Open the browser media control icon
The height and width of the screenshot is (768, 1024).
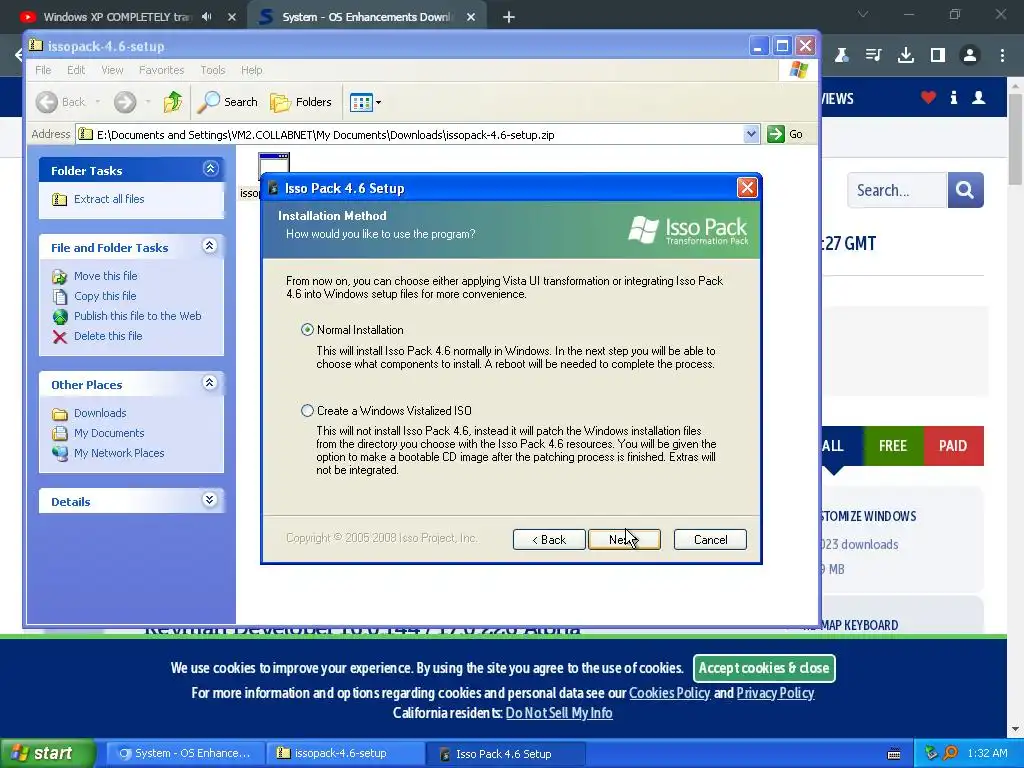click(873, 56)
